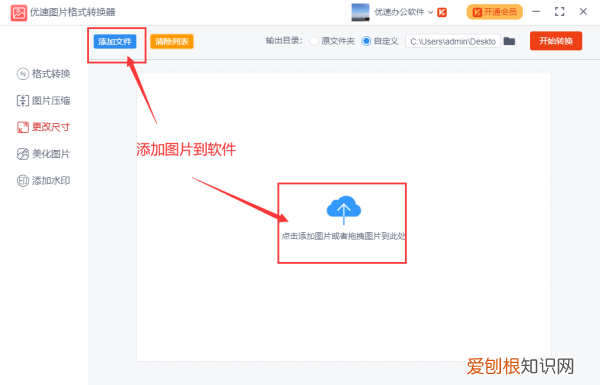Toggle fullscreen via the maximize icon
Screen dimensions: 600x385
[559, 12]
